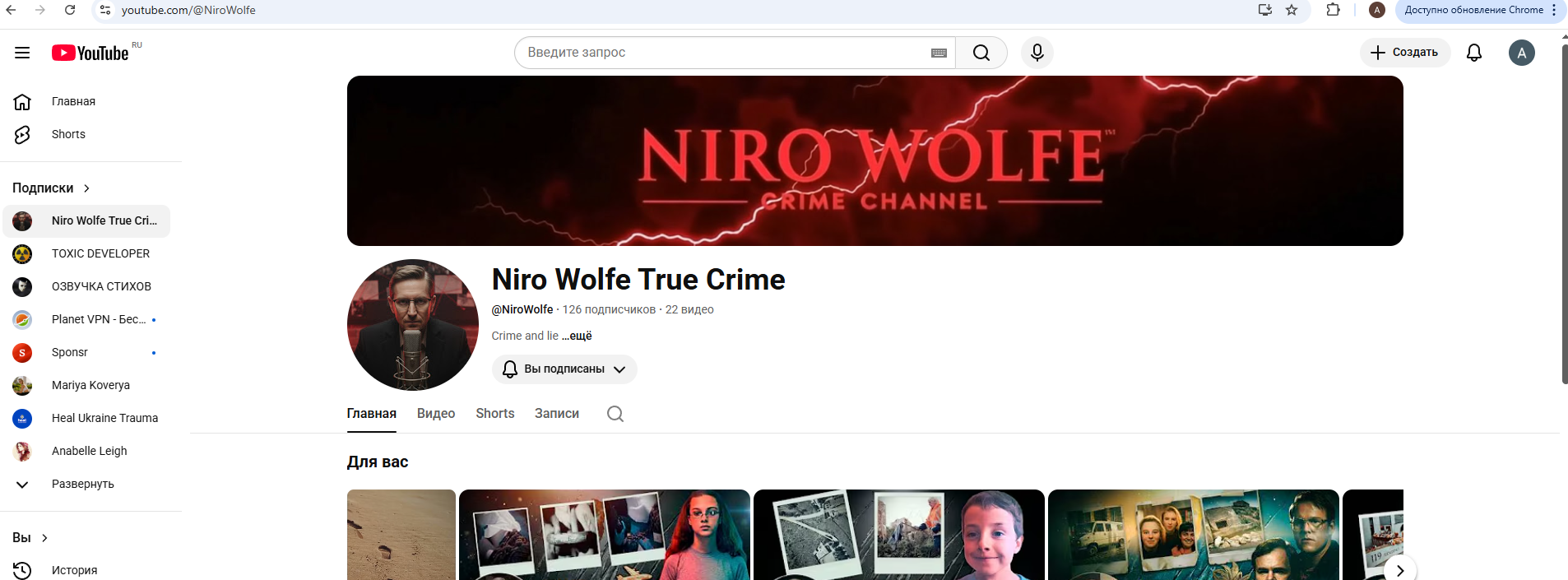Open TOXIC DEVELOPER subscription link
The image size is (1568, 580).
[86, 253]
